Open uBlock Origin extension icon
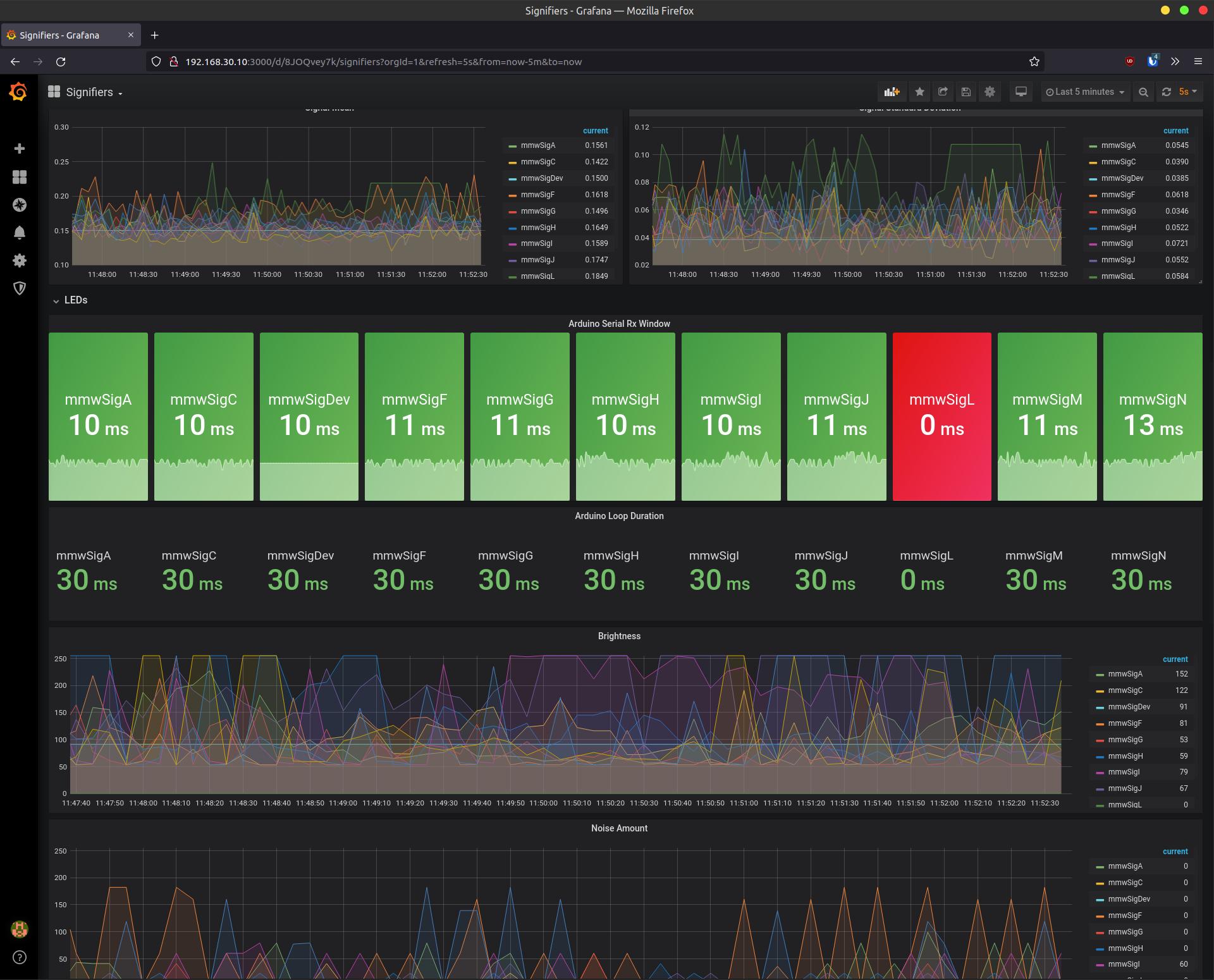1214x980 pixels. [x=1130, y=61]
